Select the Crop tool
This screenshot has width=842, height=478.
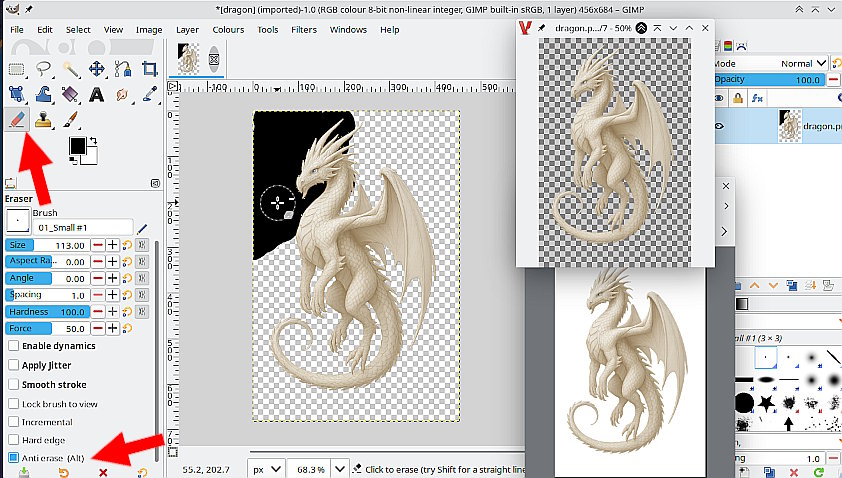[150, 69]
